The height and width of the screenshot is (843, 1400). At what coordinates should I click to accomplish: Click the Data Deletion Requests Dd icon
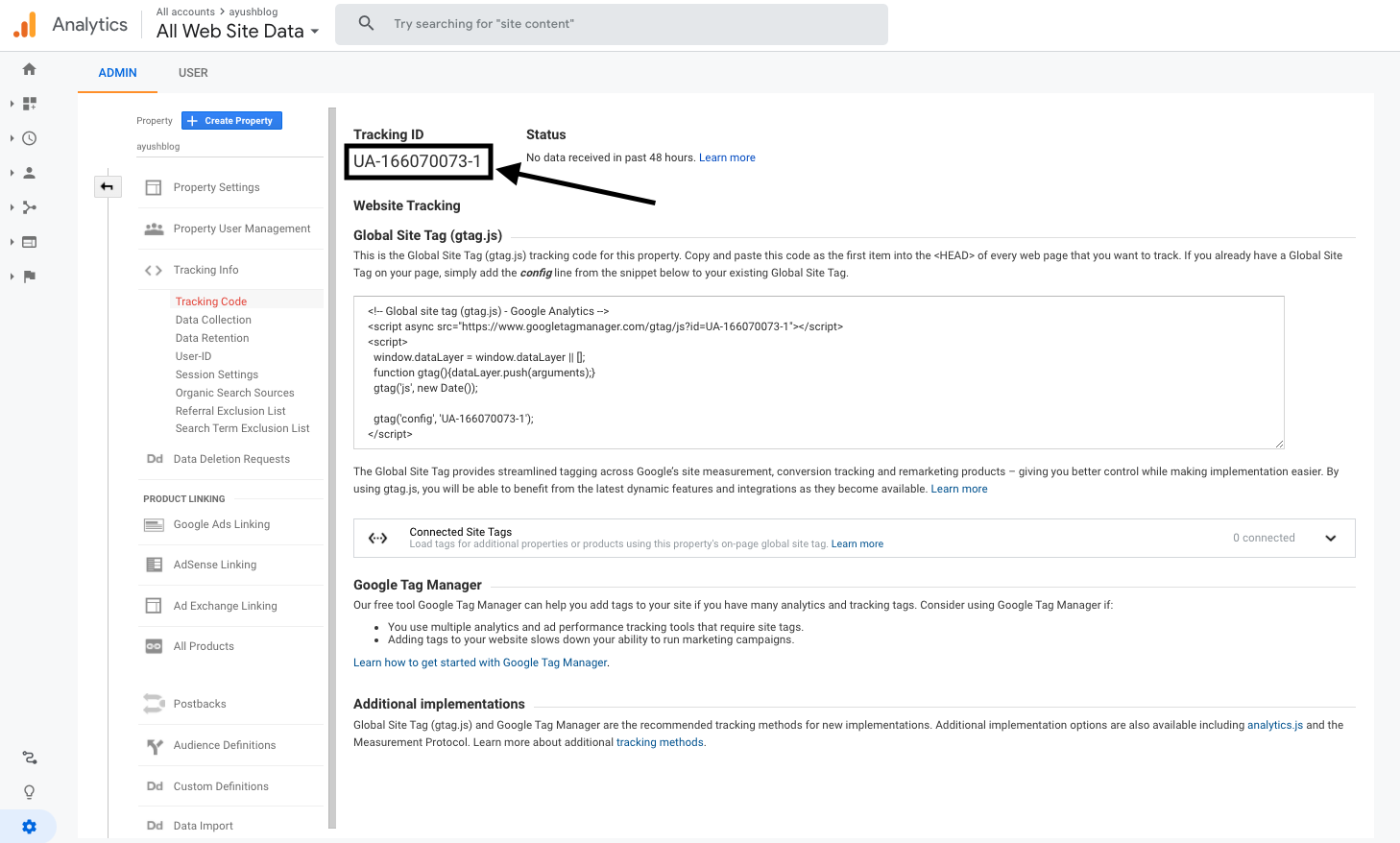click(155, 459)
